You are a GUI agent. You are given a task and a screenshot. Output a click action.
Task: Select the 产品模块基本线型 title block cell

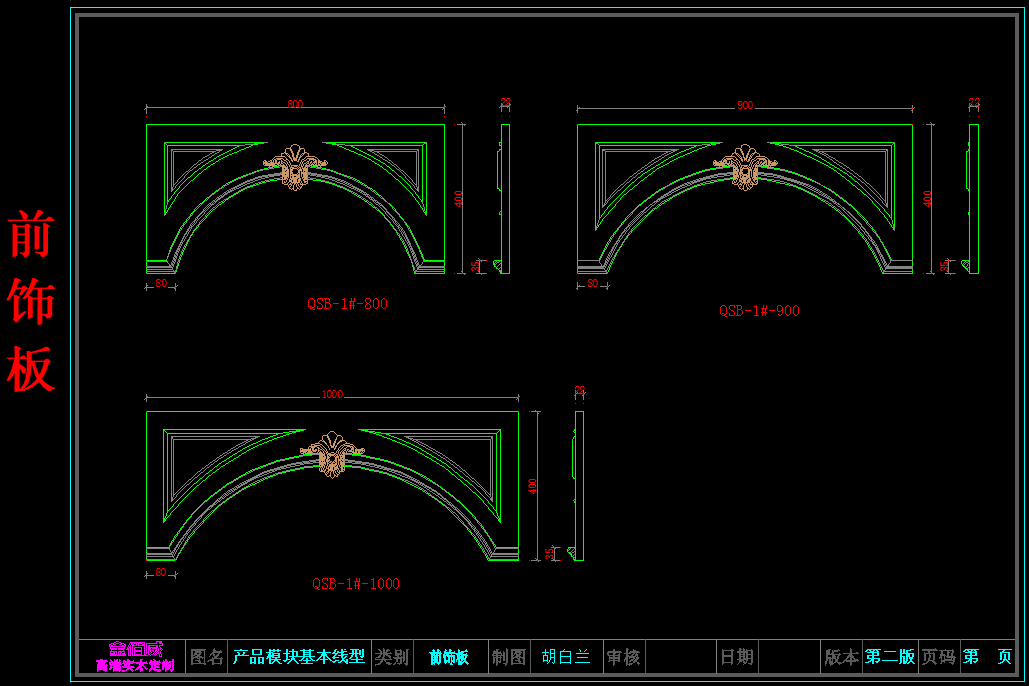click(x=299, y=657)
